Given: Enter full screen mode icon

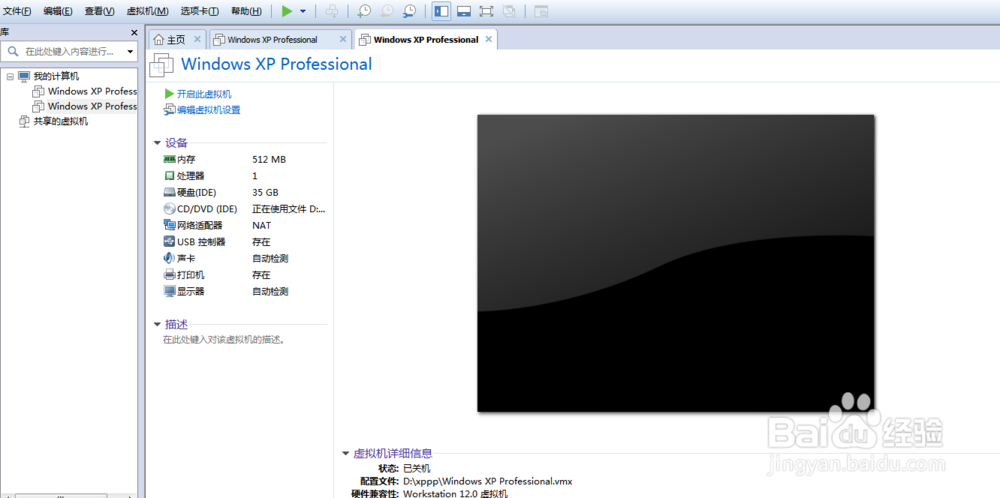Looking at the screenshot, I should pyautogui.click(x=486, y=11).
